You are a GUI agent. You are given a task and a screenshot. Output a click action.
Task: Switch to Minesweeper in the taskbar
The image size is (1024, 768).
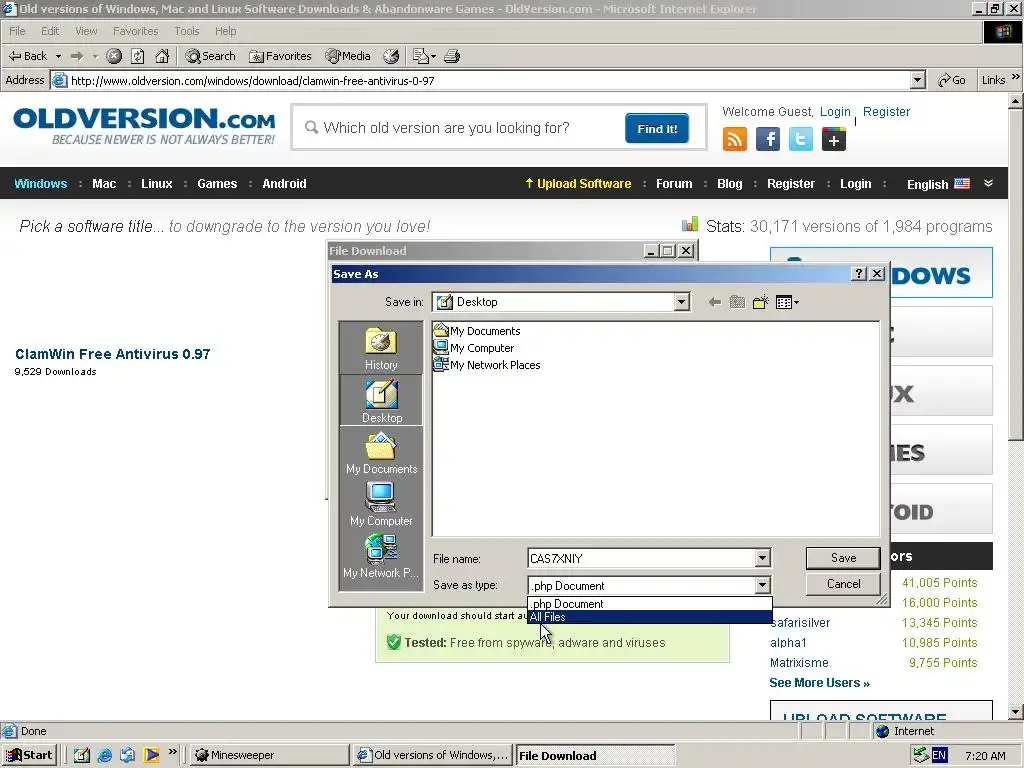269,755
